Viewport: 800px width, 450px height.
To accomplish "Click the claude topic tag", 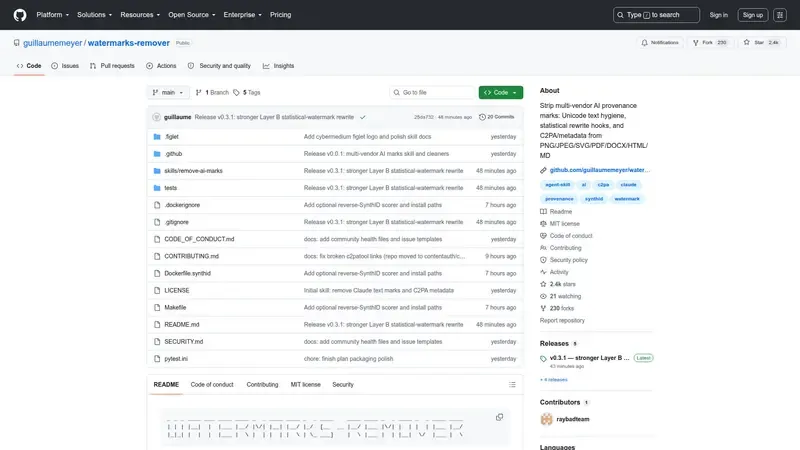I will (x=629, y=185).
